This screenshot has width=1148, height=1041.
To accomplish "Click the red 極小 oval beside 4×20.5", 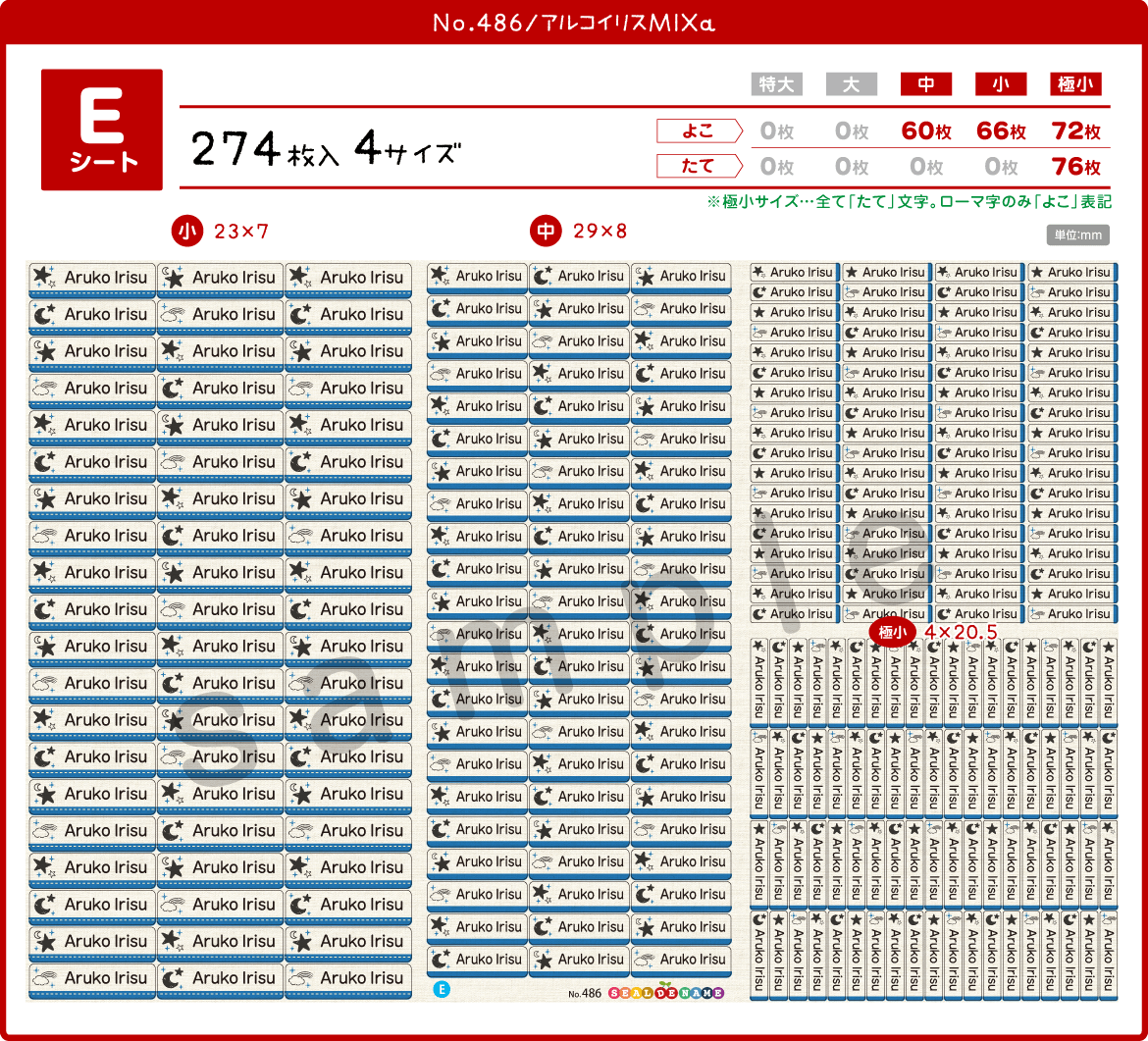I will (893, 632).
